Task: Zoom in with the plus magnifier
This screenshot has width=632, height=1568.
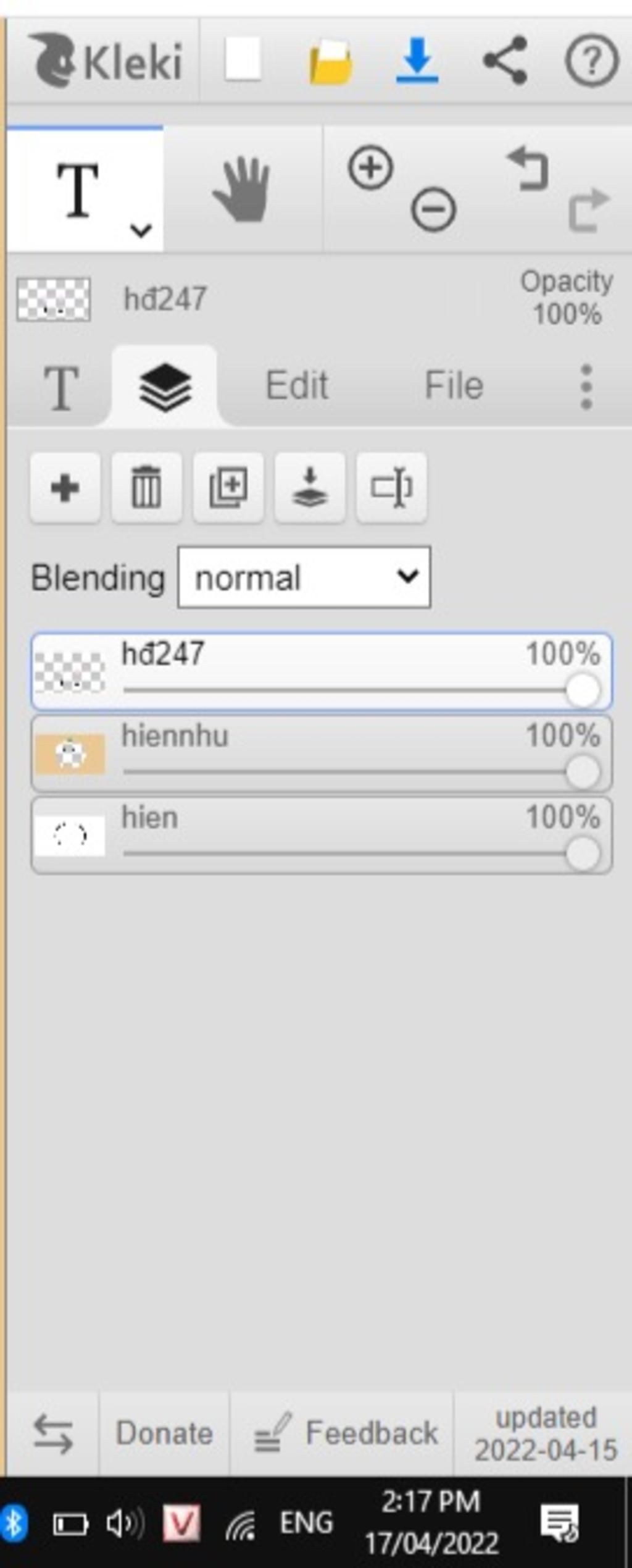Action: [x=370, y=167]
